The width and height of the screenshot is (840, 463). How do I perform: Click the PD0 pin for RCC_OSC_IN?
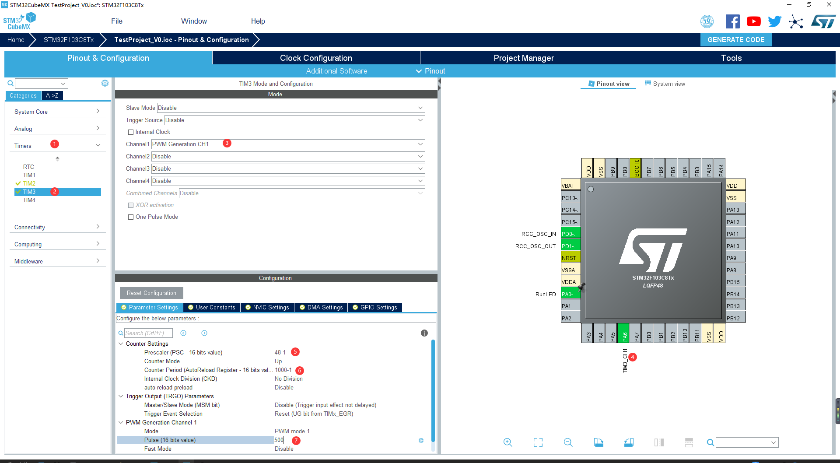point(570,234)
